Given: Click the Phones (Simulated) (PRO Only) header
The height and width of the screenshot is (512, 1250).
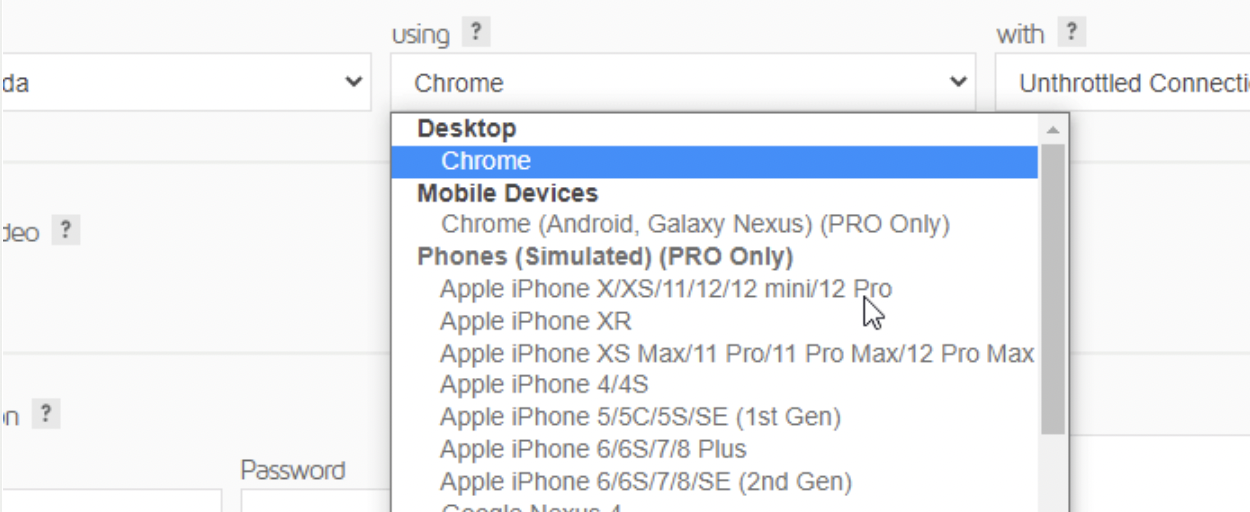Looking at the screenshot, I should point(605,257).
